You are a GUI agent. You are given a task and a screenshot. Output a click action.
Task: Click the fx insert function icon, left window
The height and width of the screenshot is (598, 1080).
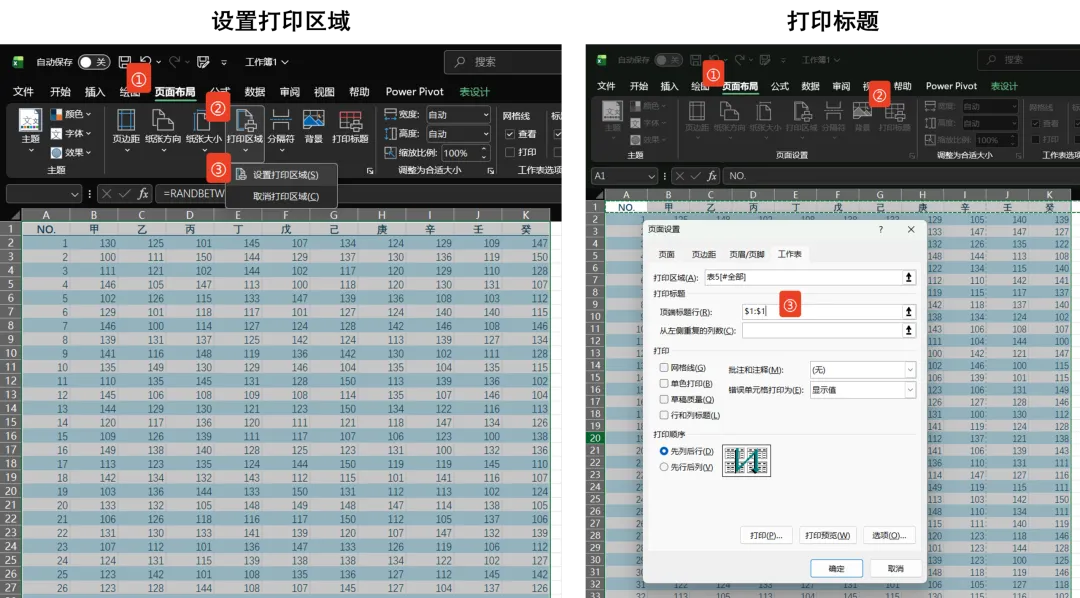143,194
